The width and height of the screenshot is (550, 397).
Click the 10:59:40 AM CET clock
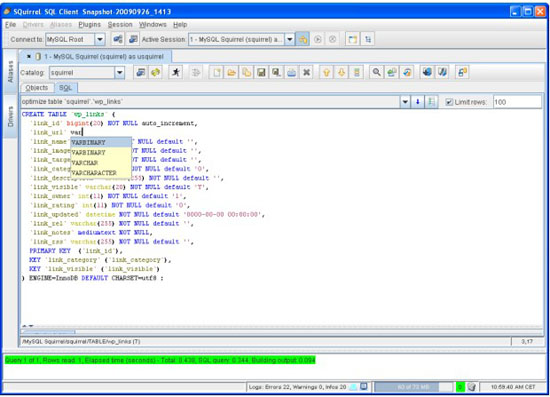513,387
